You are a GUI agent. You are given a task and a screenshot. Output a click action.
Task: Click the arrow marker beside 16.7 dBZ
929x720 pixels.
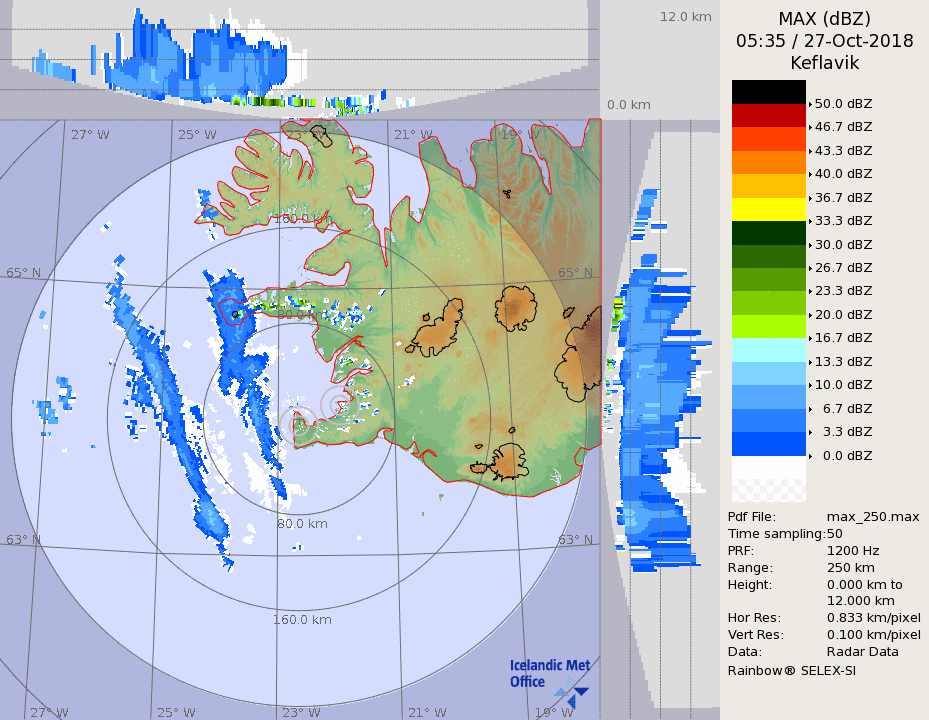click(810, 338)
